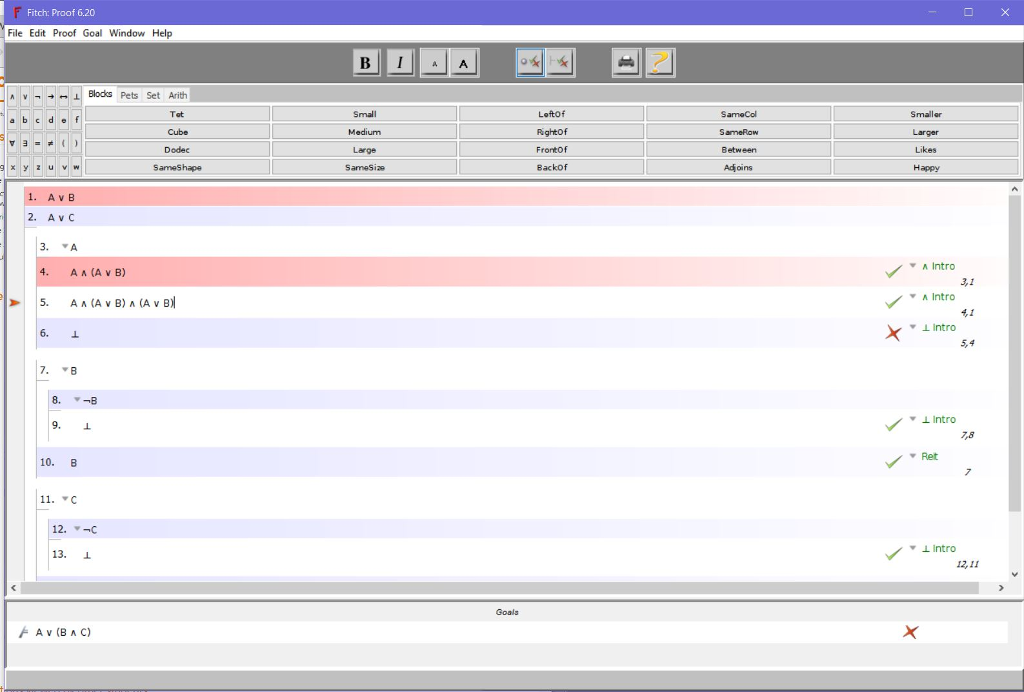
Task: Insert the conjunction ∧ symbol
Action: tap(12, 96)
